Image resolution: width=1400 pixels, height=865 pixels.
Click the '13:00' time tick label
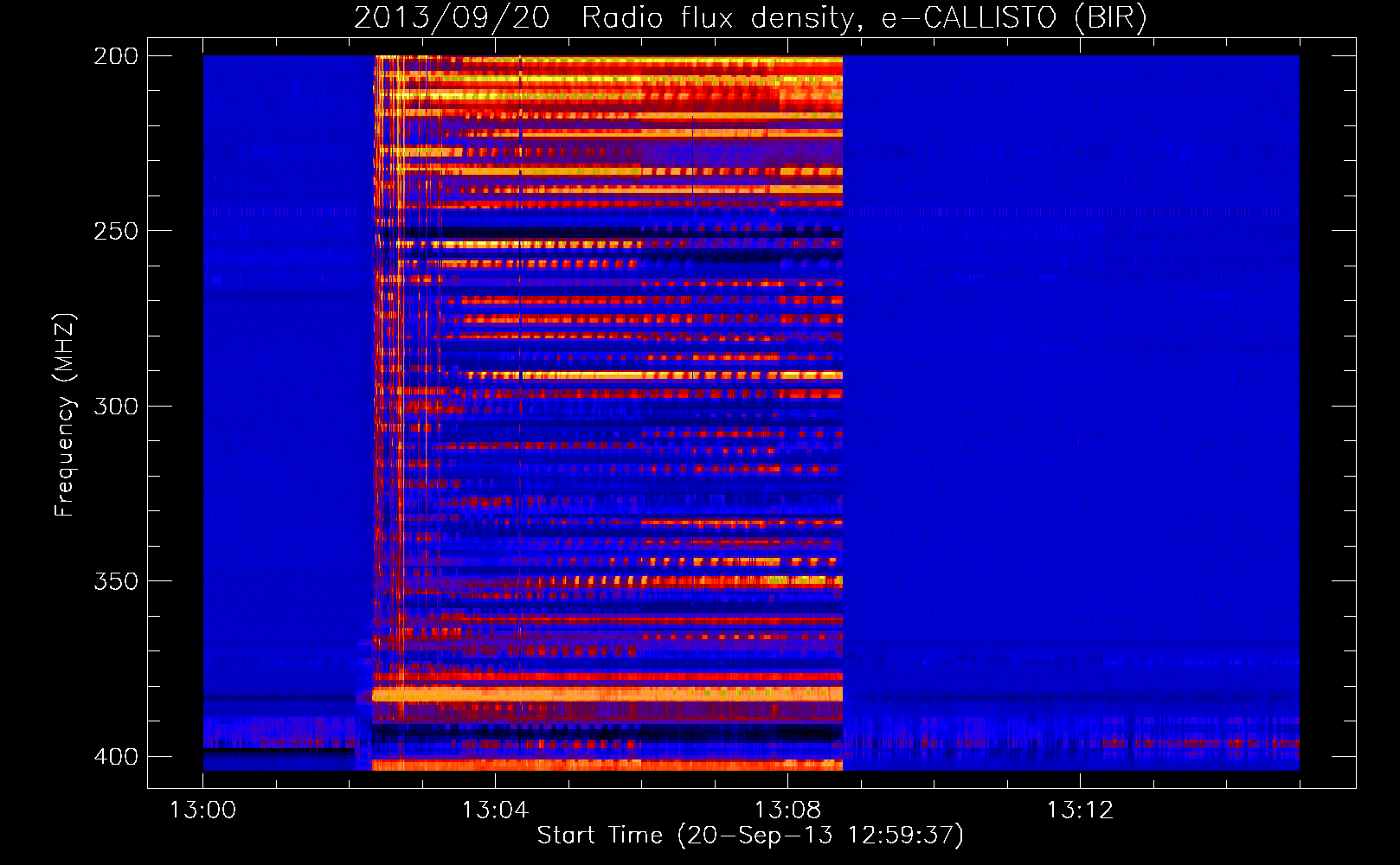point(202,811)
